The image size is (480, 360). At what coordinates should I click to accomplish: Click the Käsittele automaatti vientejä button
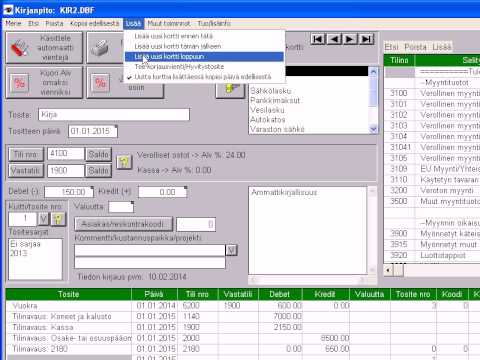tap(44, 48)
